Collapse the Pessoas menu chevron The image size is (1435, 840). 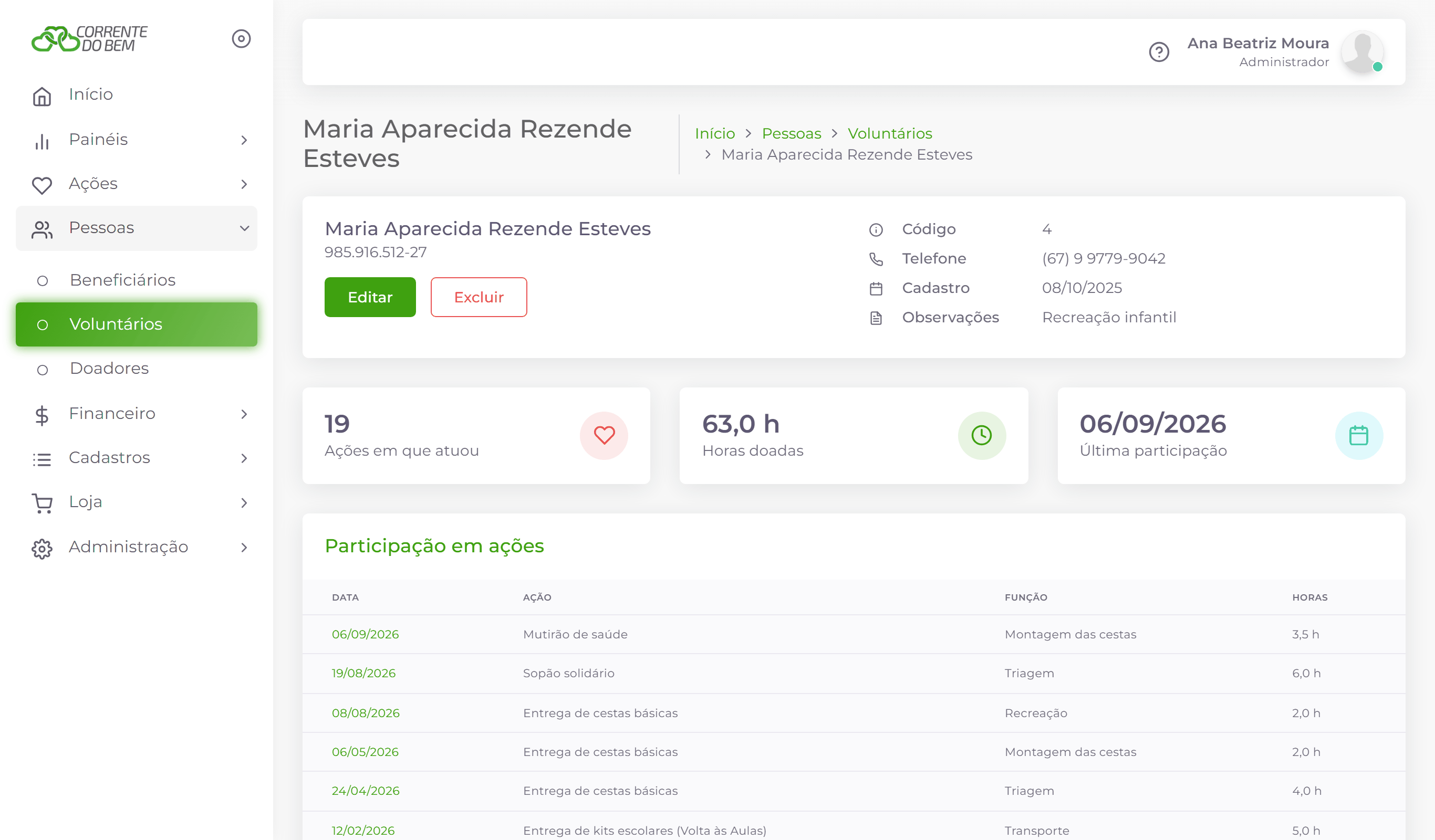[x=244, y=229]
